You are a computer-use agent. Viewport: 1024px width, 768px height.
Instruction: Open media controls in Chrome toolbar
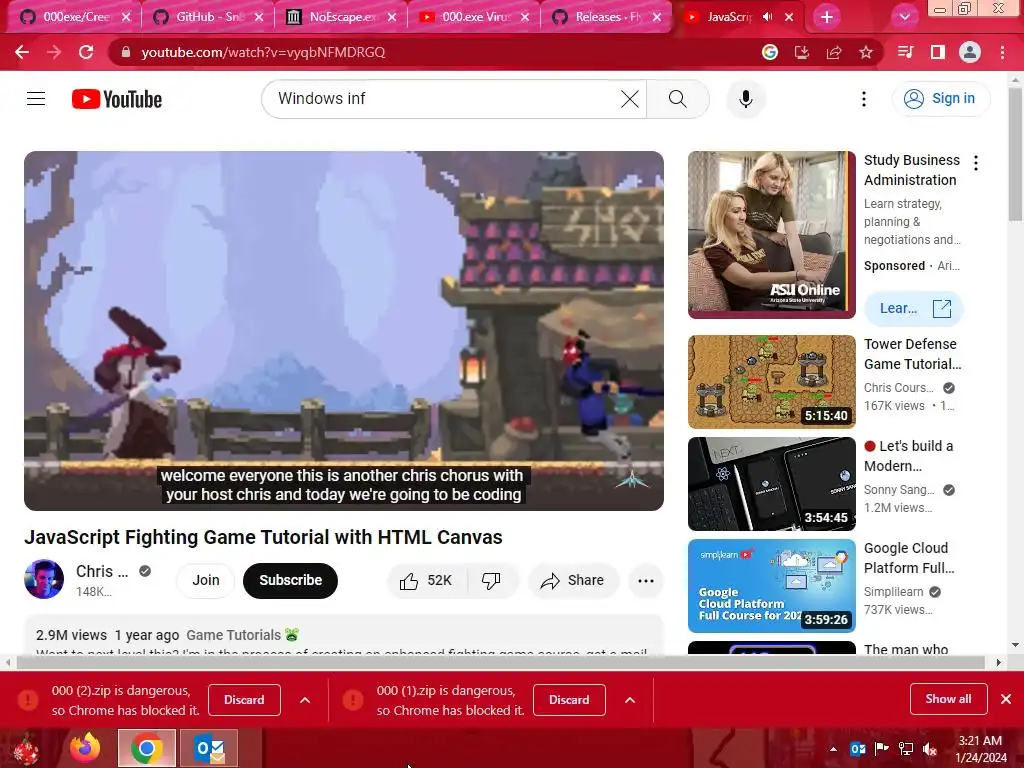coord(906,52)
